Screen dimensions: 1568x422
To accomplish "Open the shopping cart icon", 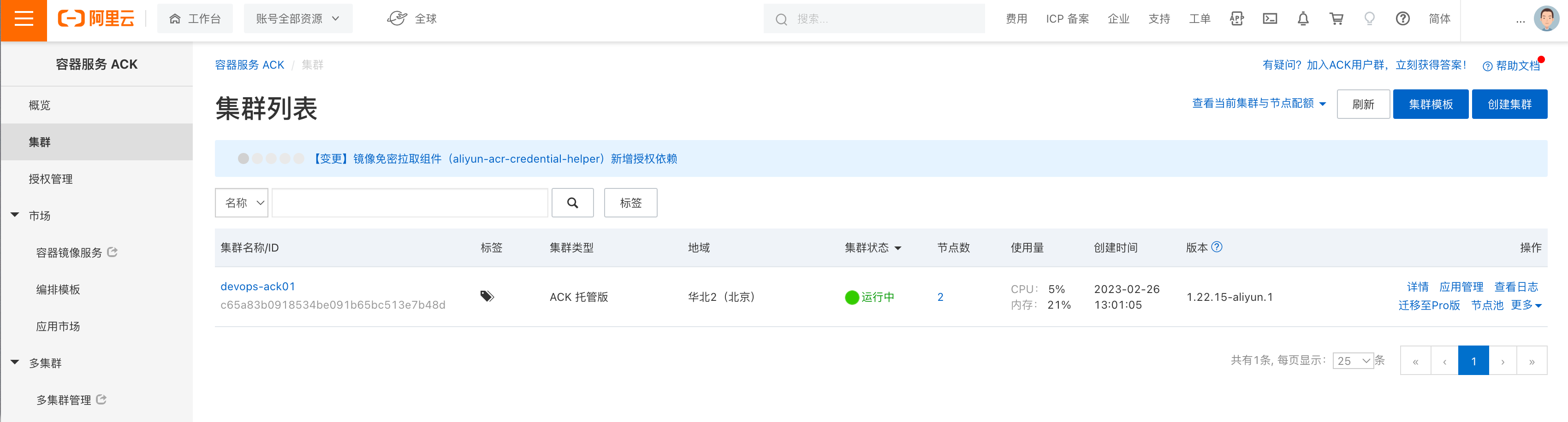I will click(x=1336, y=19).
